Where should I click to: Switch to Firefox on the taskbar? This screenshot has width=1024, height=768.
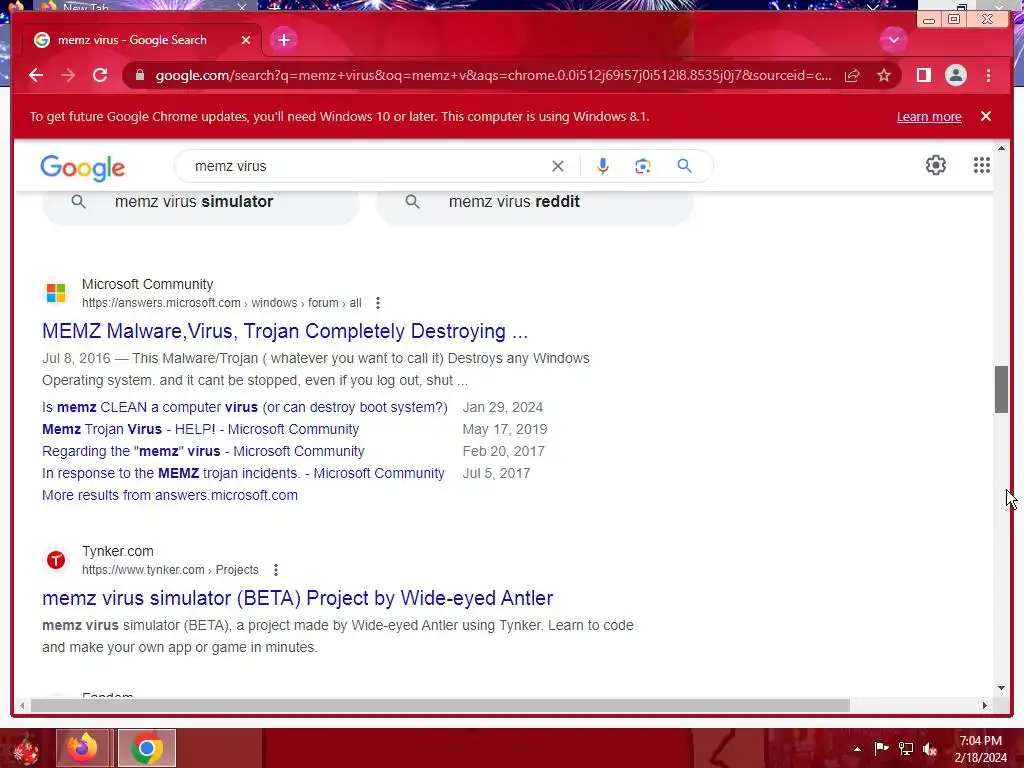(x=82, y=748)
